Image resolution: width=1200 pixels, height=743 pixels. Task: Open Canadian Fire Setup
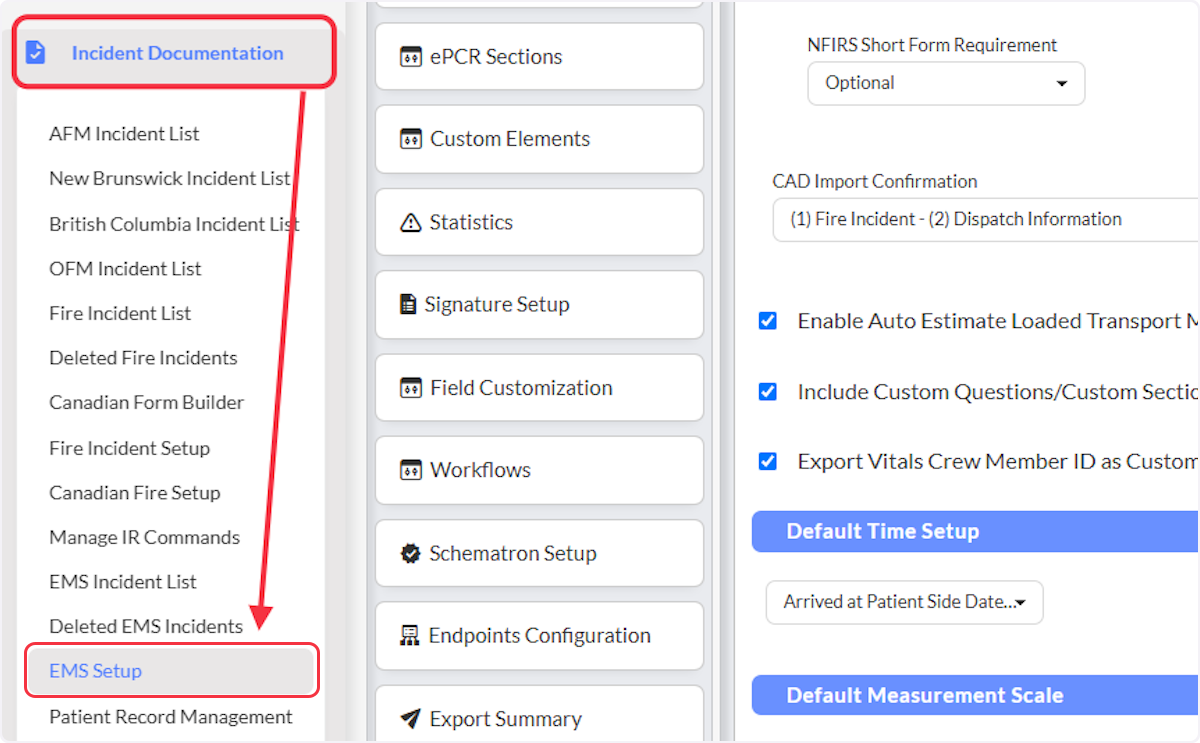[134, 492]
